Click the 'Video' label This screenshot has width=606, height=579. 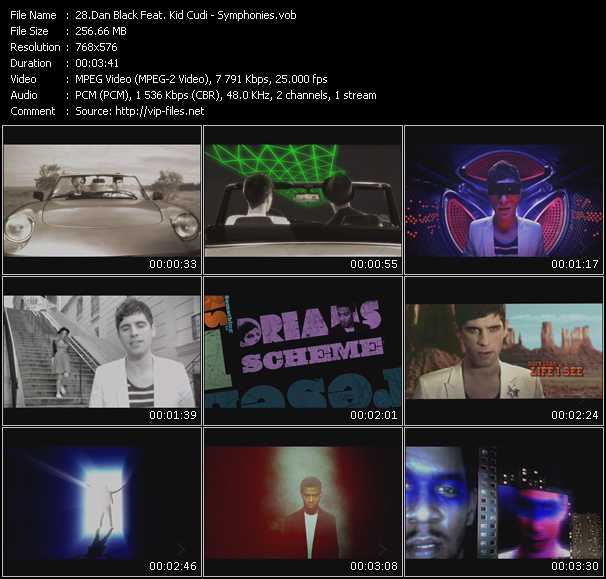tap(23, 79)
